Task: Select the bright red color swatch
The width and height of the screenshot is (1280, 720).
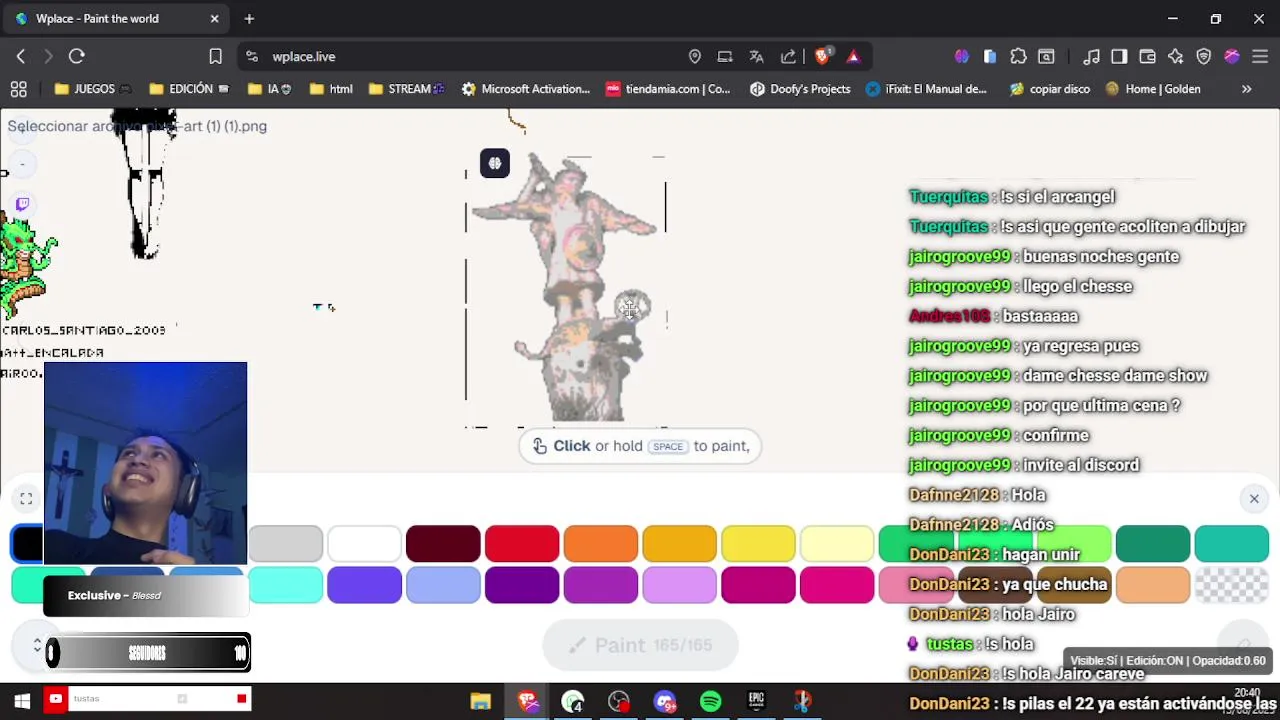Action: coord(522,544)
